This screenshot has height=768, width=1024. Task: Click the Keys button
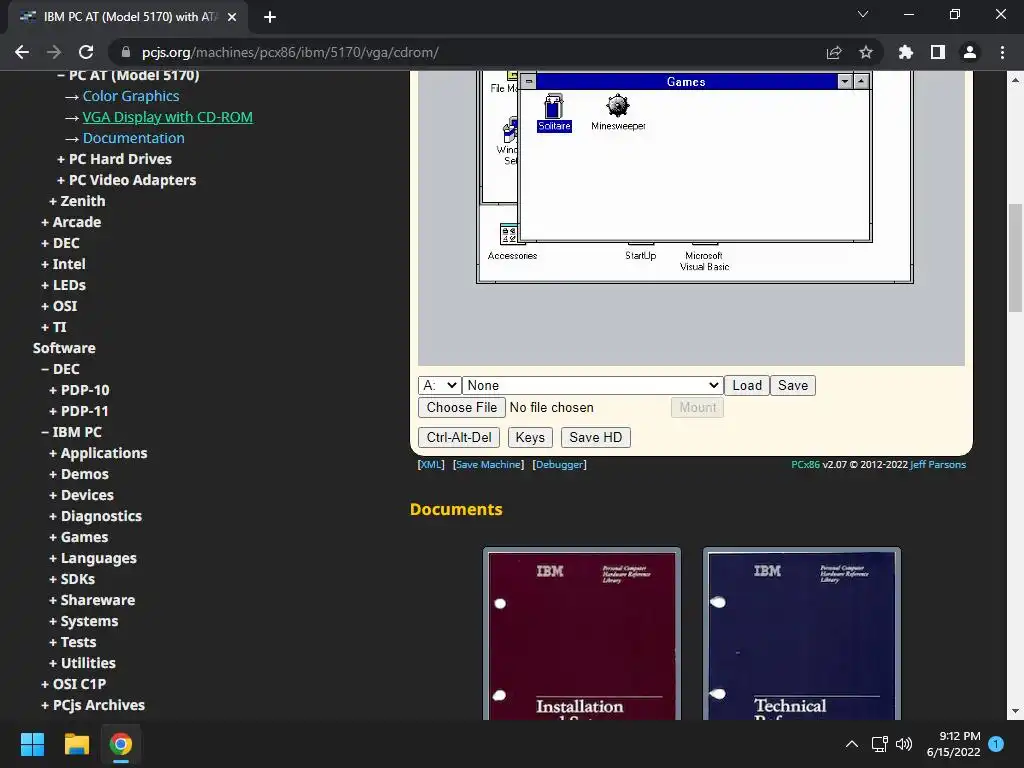530,438
